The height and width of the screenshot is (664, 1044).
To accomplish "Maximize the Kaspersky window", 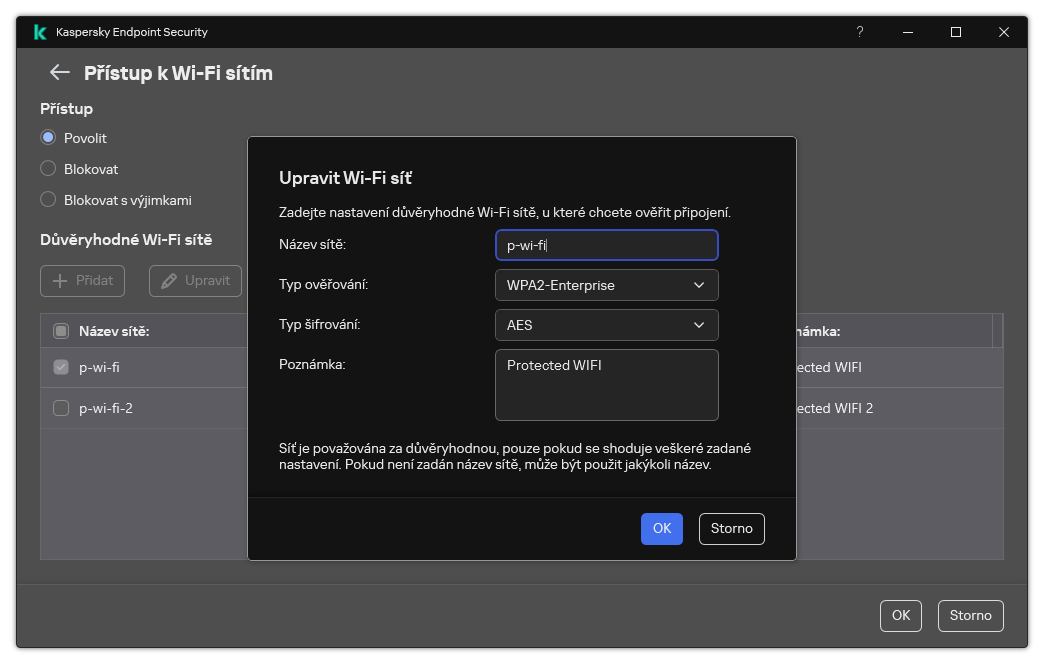I will coord(955,32).
